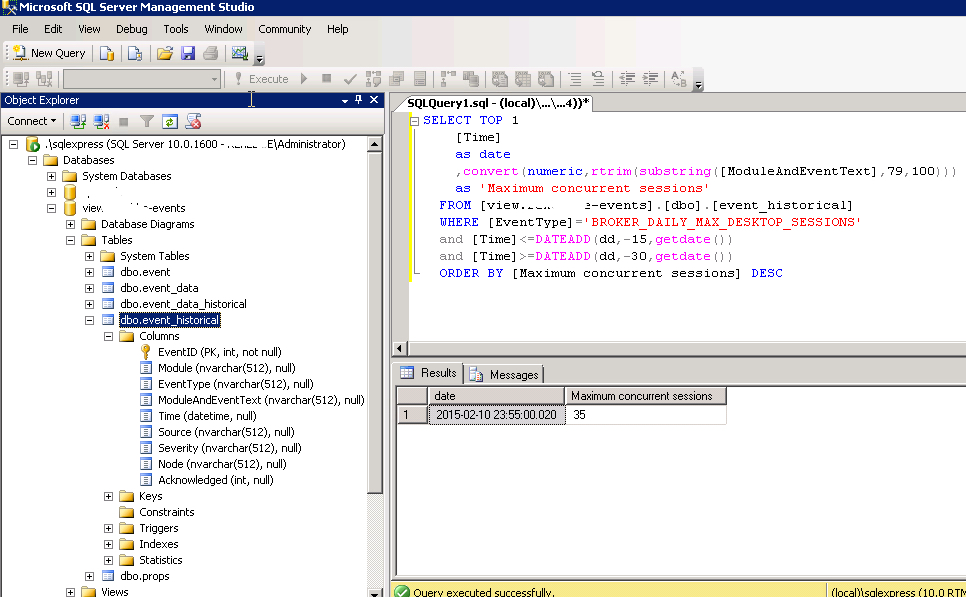Expand the Indexes folder
The width and height of the screenshot is (966, 597).
pos(109,545)
